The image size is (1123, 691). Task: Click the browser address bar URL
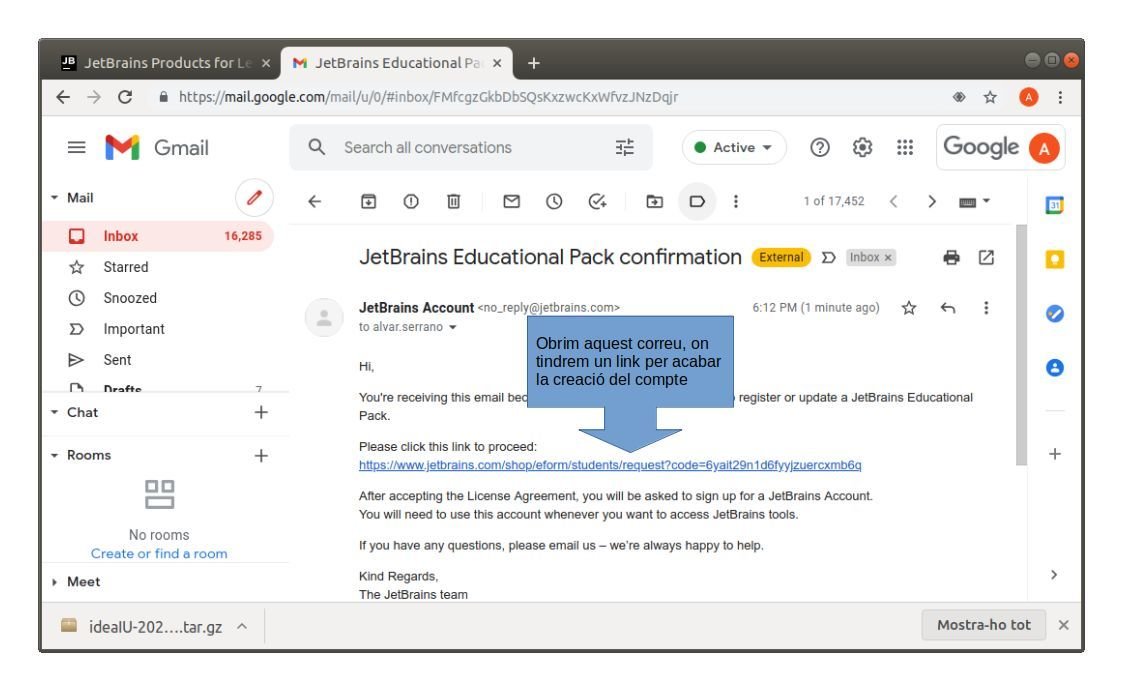click(x=428, y=97)
